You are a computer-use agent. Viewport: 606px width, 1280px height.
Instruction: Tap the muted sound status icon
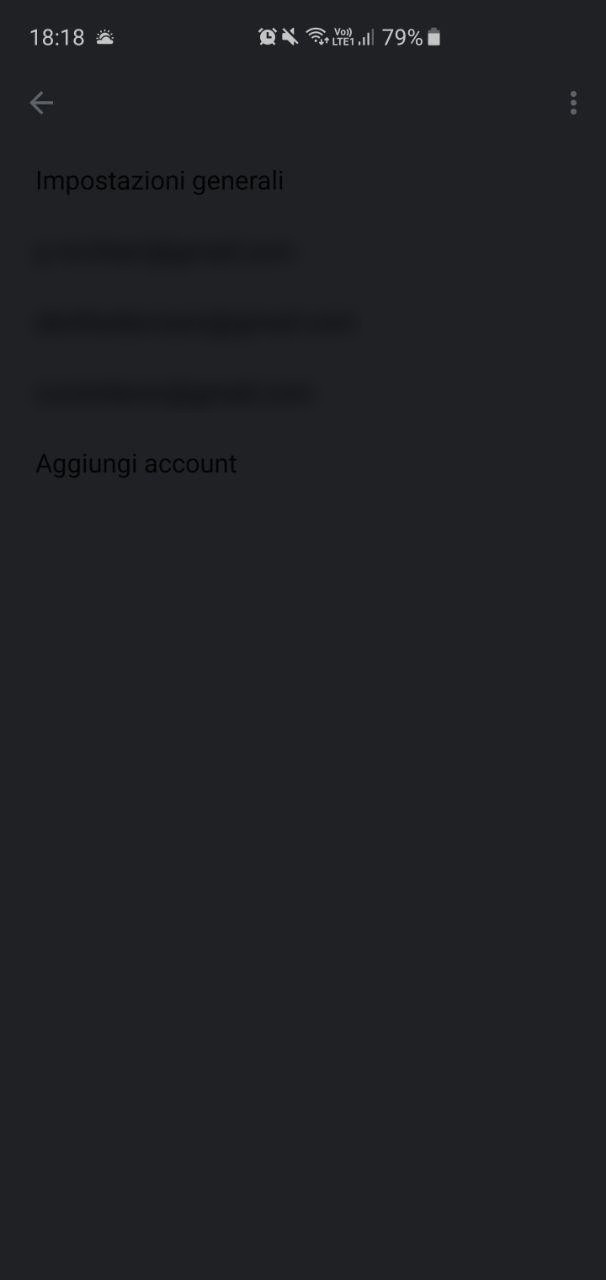290,38
